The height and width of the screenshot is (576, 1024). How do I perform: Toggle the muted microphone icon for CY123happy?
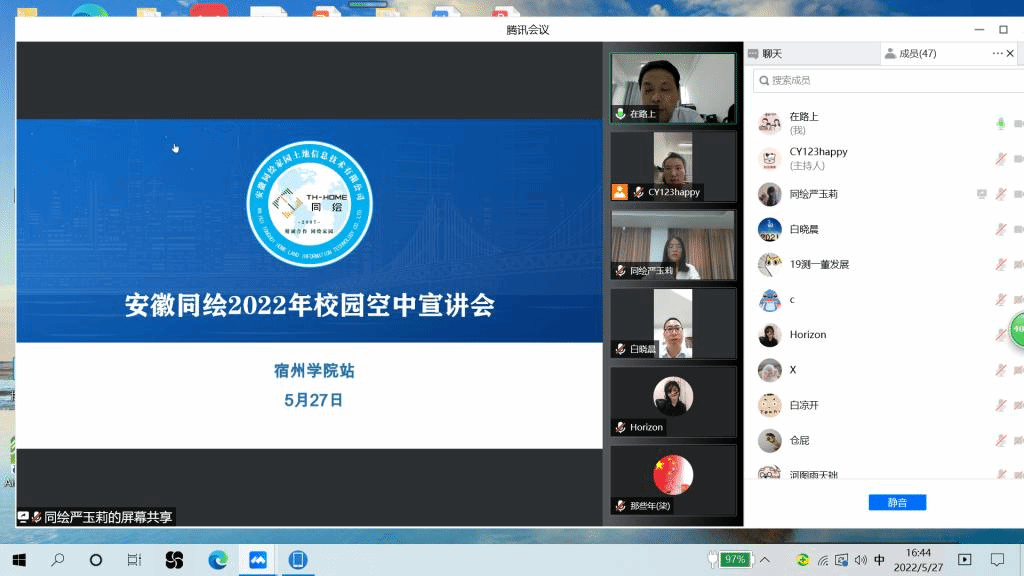point(1000,159)
